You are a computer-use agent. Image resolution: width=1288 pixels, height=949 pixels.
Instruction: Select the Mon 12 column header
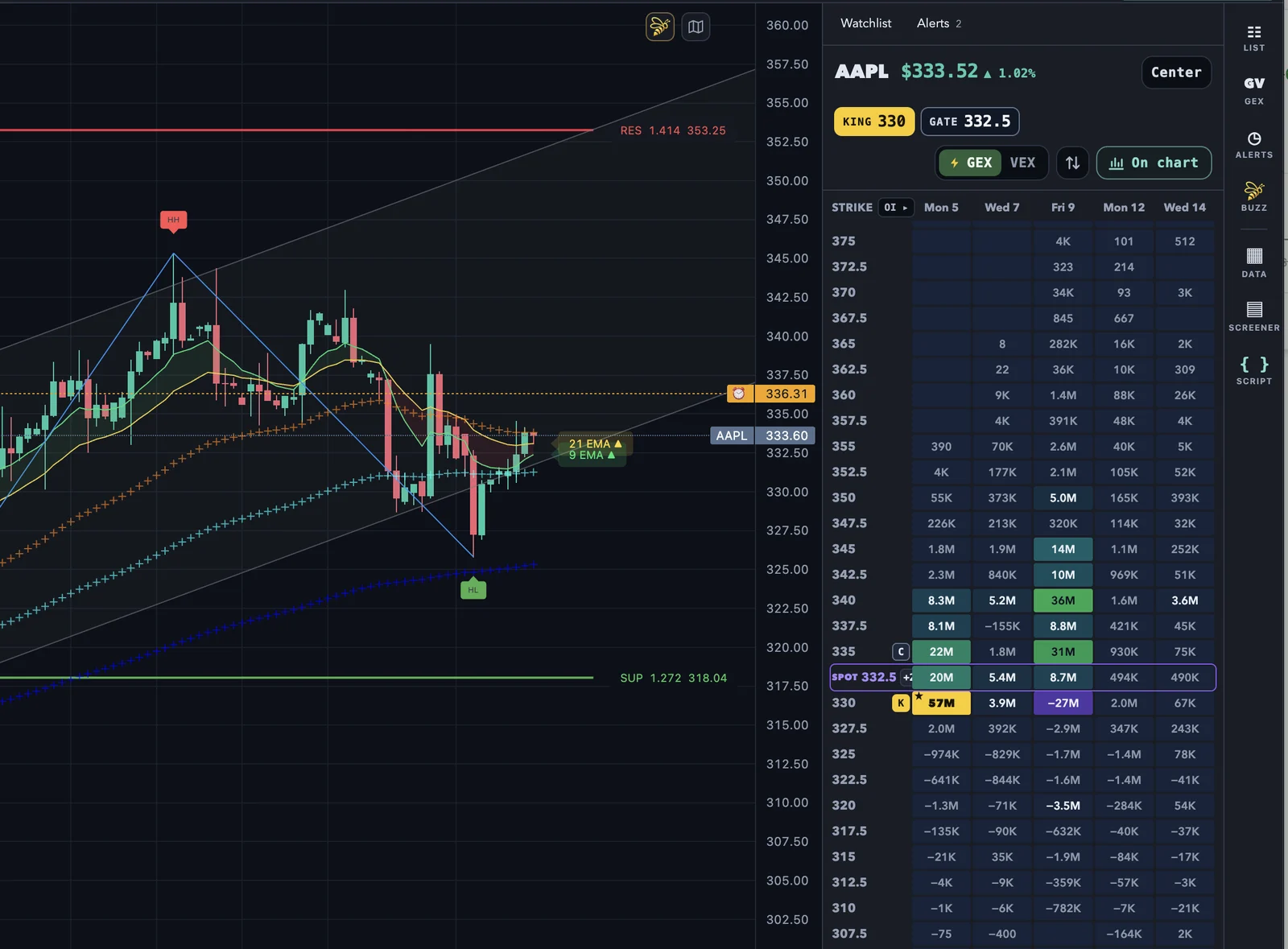pos(1124,208)
